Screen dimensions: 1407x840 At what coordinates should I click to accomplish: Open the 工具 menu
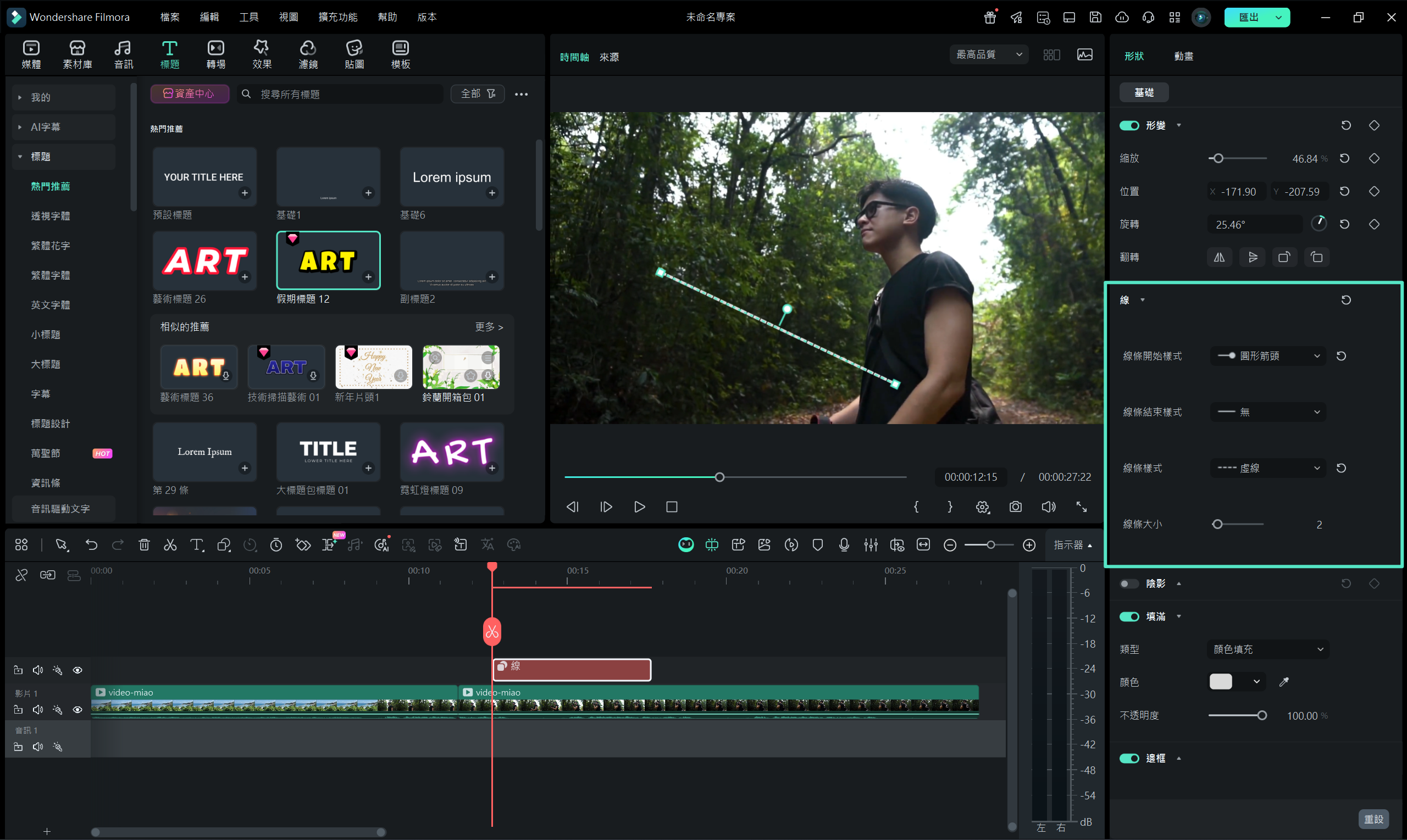click(x=248, y=17)
